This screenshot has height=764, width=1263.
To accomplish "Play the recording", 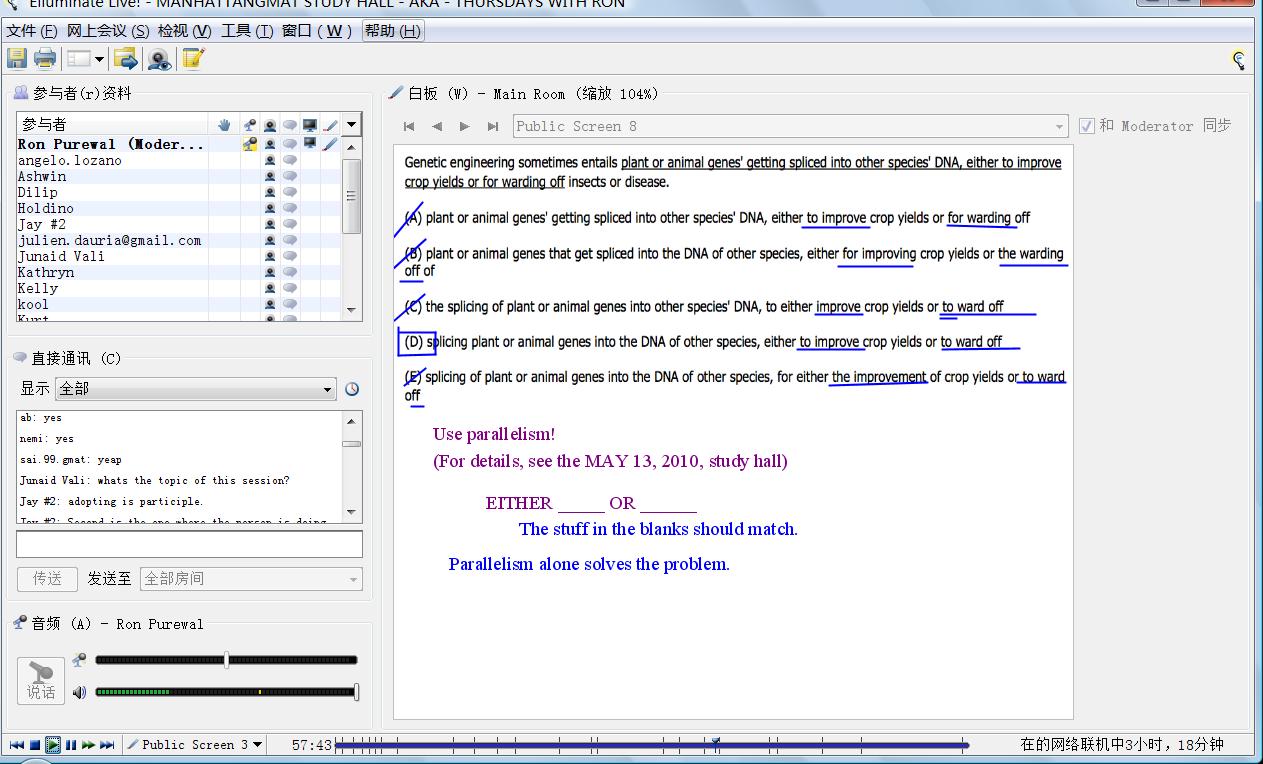I will [x=53, y=745].
